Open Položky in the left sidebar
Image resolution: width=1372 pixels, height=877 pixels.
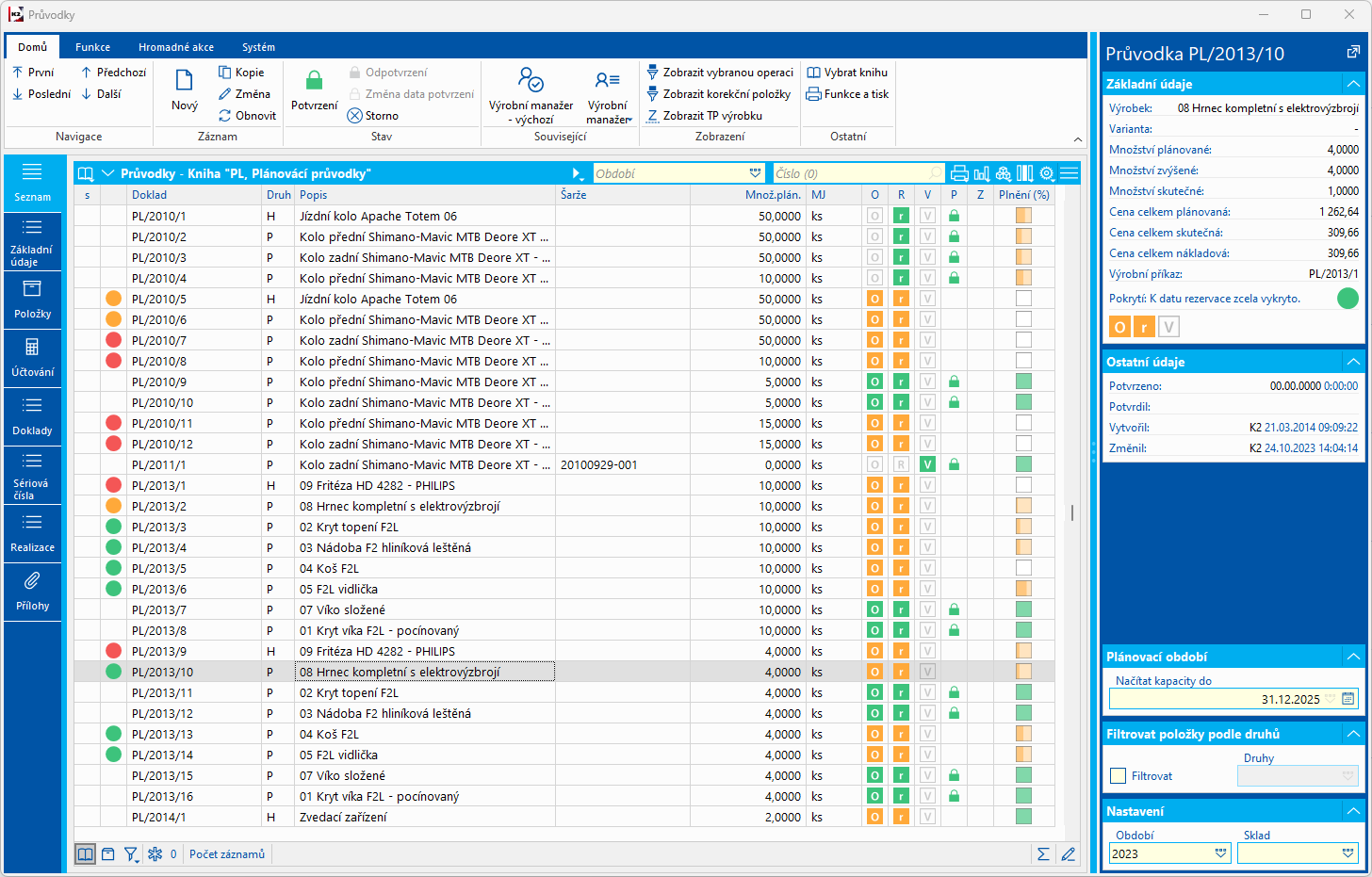point(32,300)
